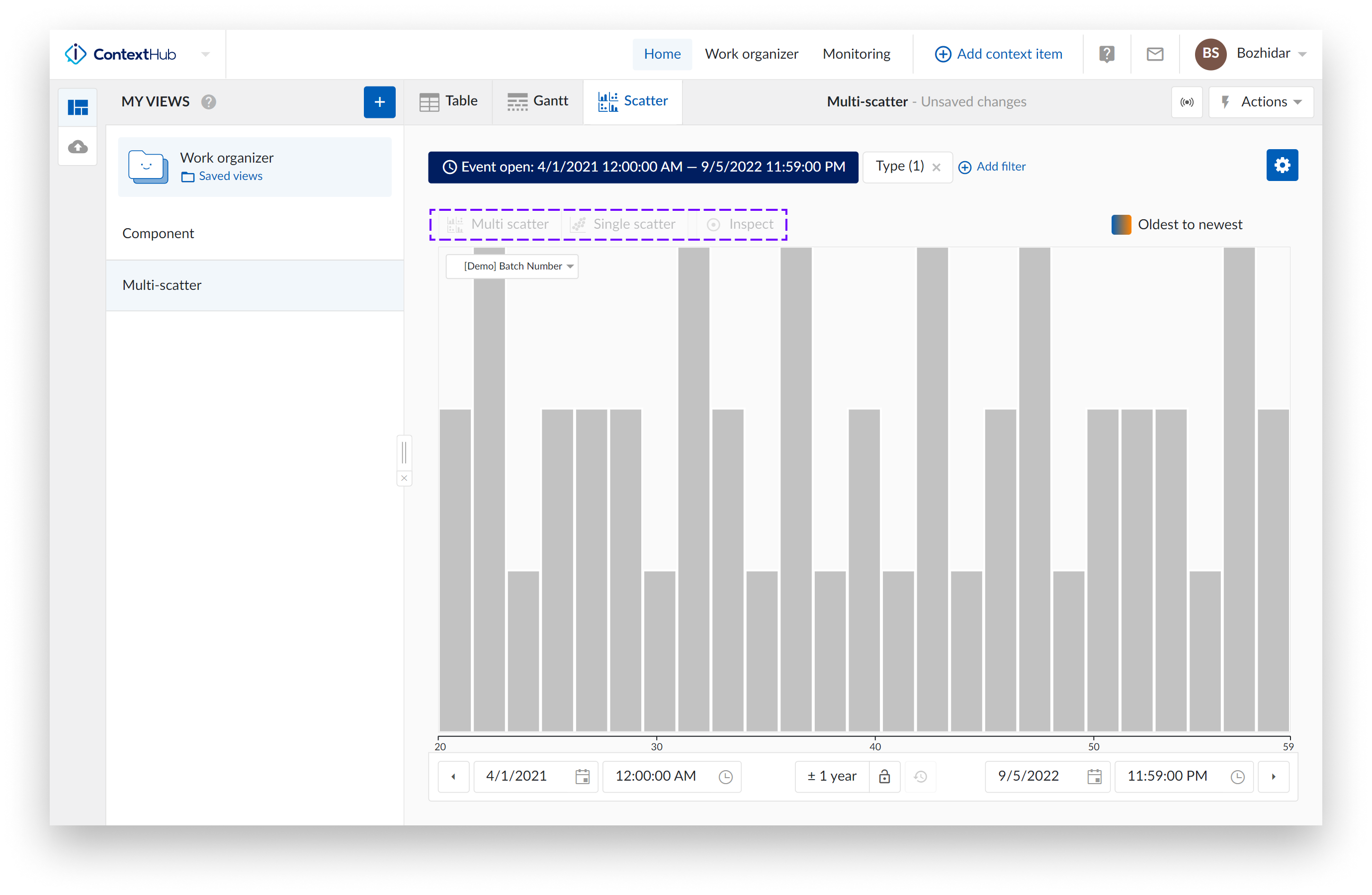This screenshot has width=1372, height=895.
Task: Switch to Single scatter mode
Action: pos(624,224)
